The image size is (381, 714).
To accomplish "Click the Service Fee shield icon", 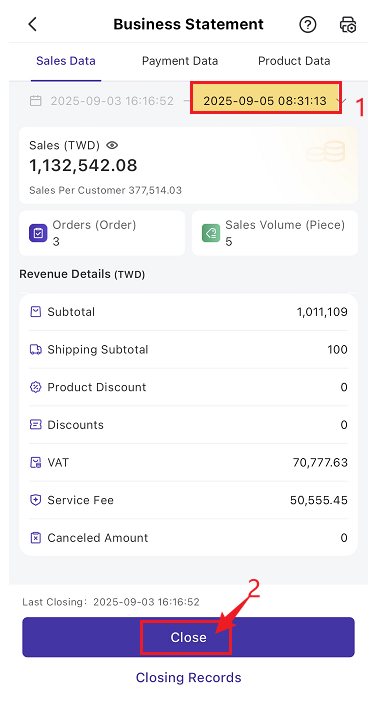I will pos(35,500).
